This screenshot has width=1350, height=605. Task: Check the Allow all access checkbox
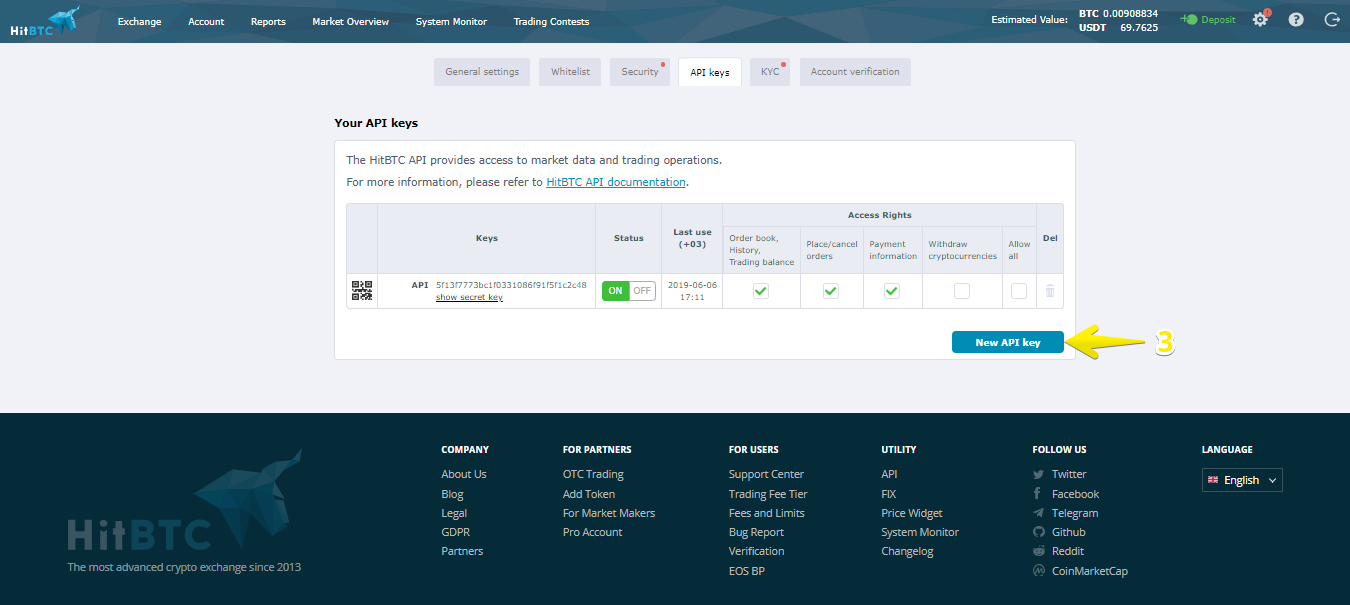pos(1019,291)
